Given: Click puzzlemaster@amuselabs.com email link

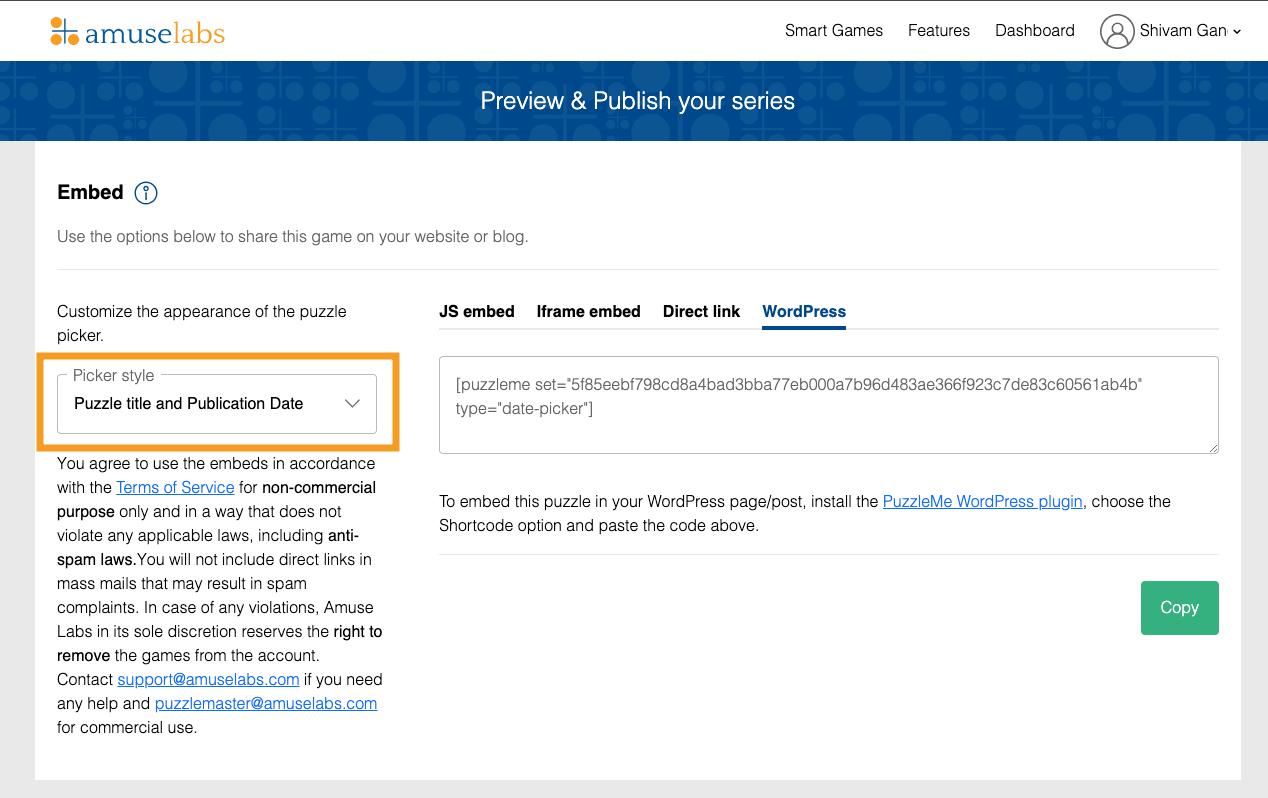Looking at the screenshot, I should [266, 703].
